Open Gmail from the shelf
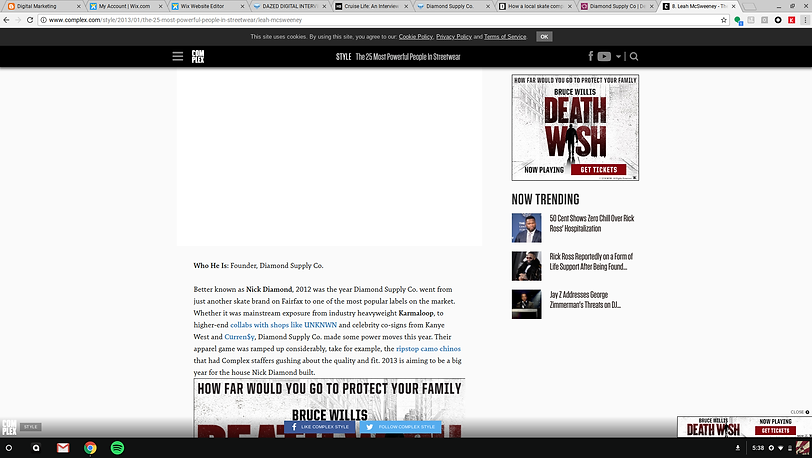Image resolution: width=812 pixels, height=458 pixels. (63, 448)
